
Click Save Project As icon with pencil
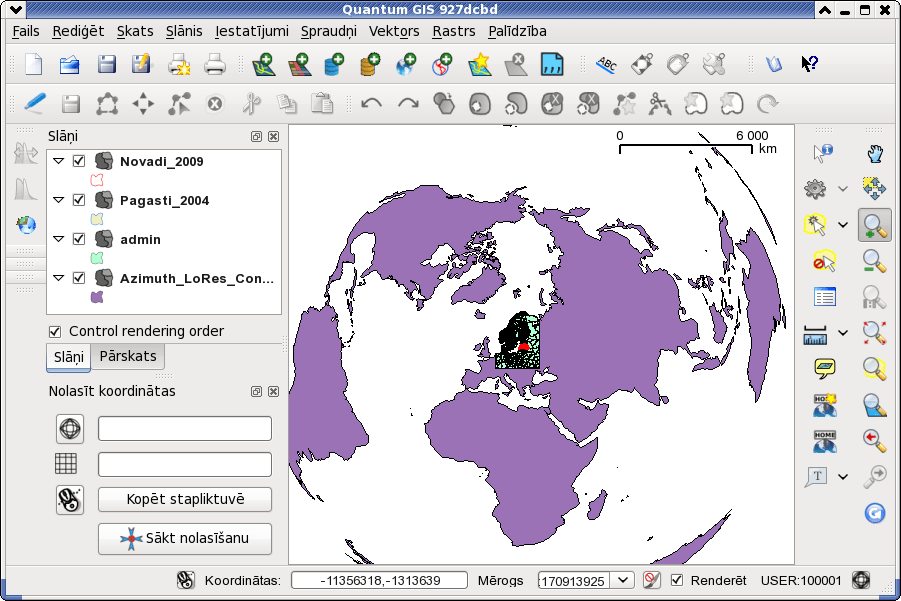tap(141, 64)
